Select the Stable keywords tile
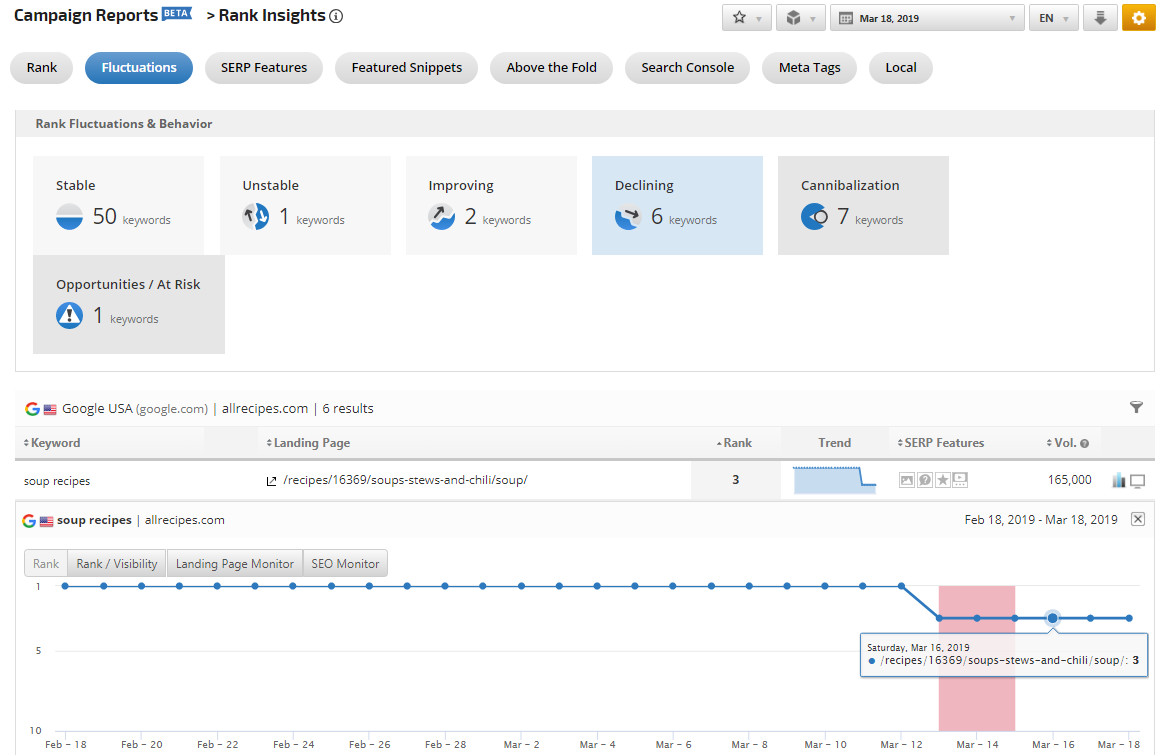This screenshot has height=755, width=1161. click(x=118, y=205)
